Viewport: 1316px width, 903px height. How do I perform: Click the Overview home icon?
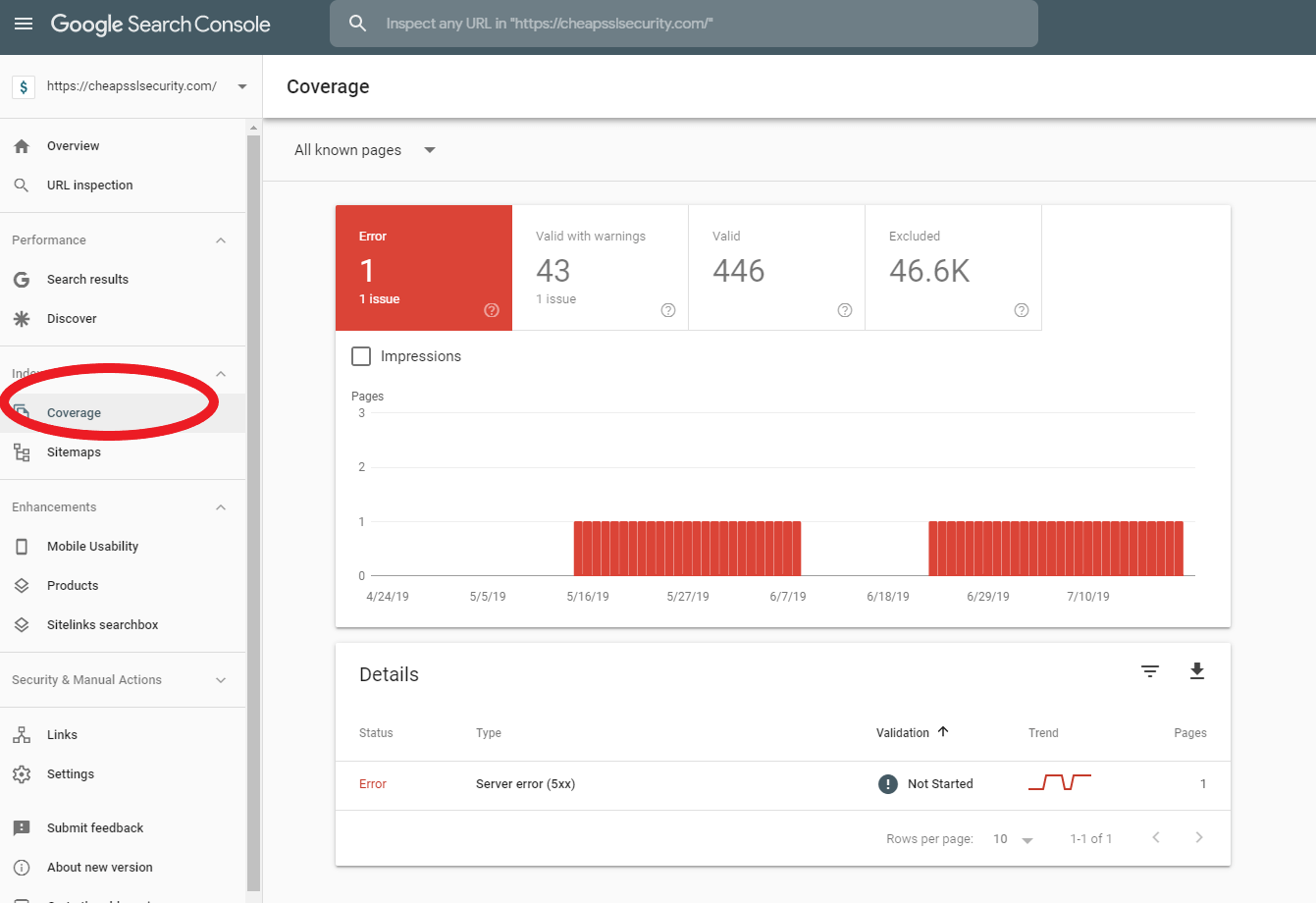(x=22, y=146)
